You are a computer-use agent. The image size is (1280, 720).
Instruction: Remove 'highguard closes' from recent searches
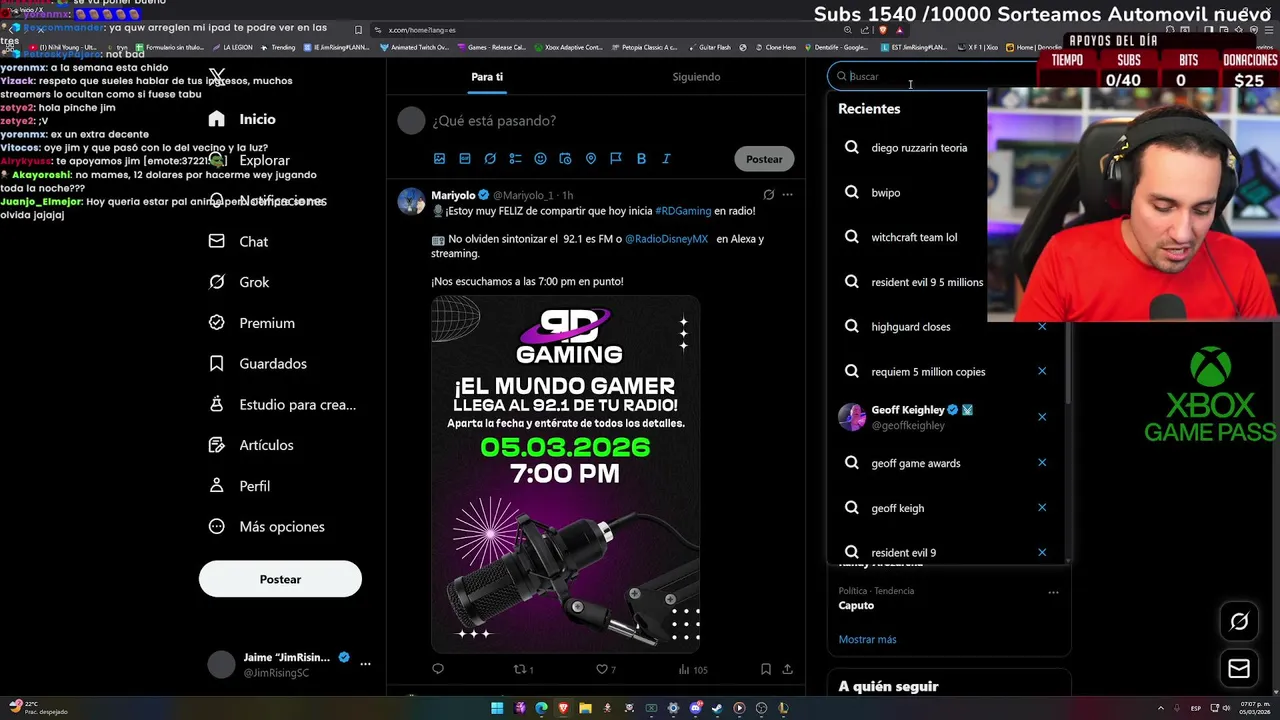(1042, 326)
